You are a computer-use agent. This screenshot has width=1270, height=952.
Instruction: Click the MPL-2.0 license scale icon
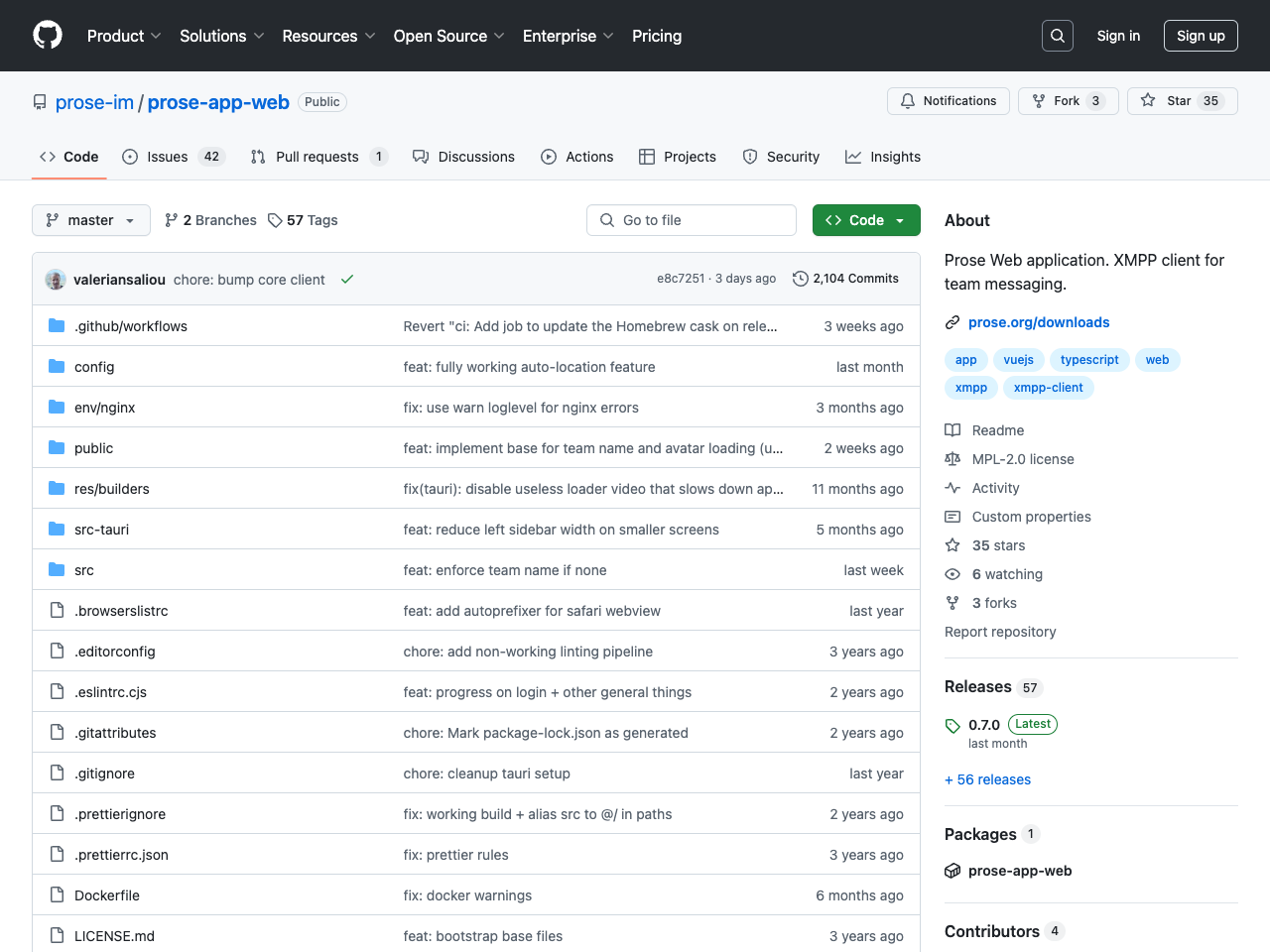(x=952, y=459)
